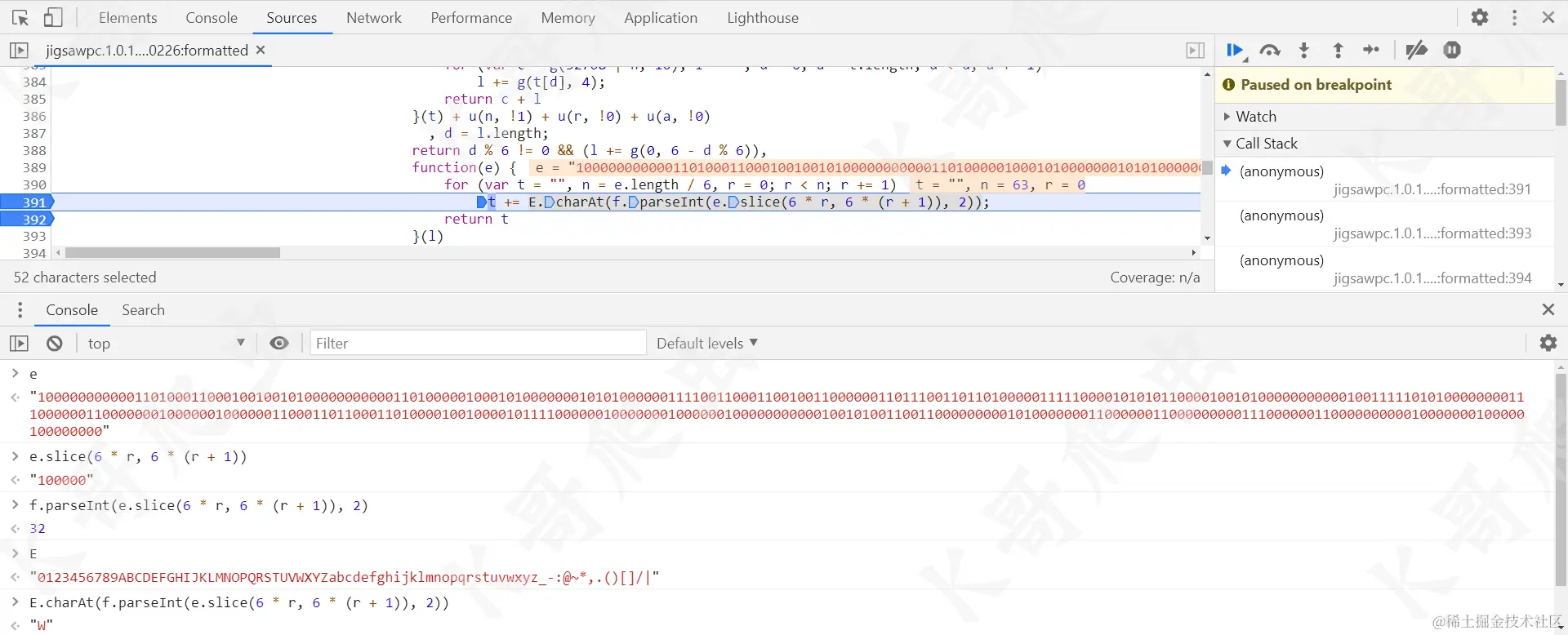Open the Memory tab
Screen dimensions: 1568x635
[x=568, y=17]
